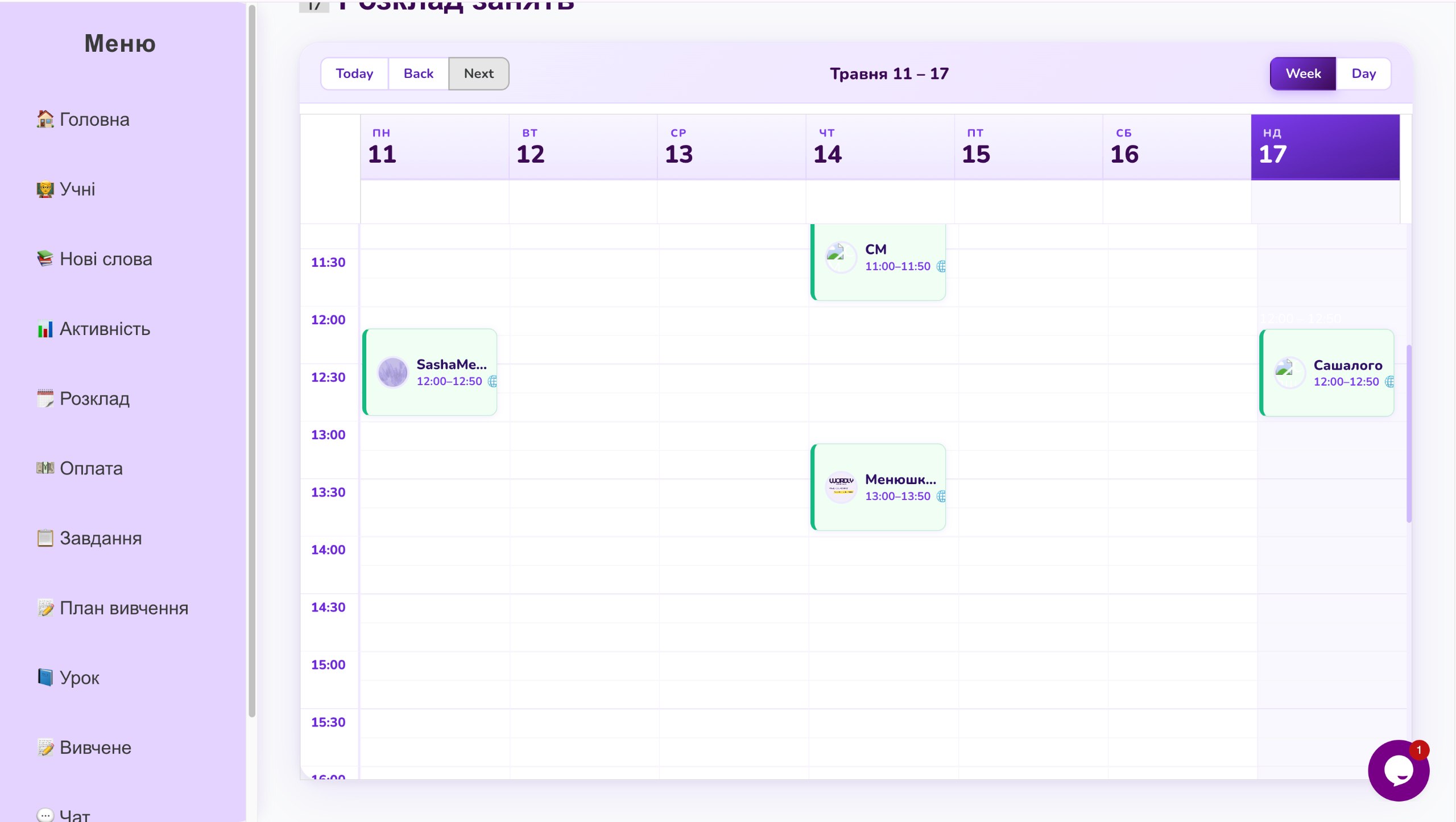1456x822 pixels.
Task: Click the Менюшк... Wordly logo avatar
Action: click(x=841, y=487)
